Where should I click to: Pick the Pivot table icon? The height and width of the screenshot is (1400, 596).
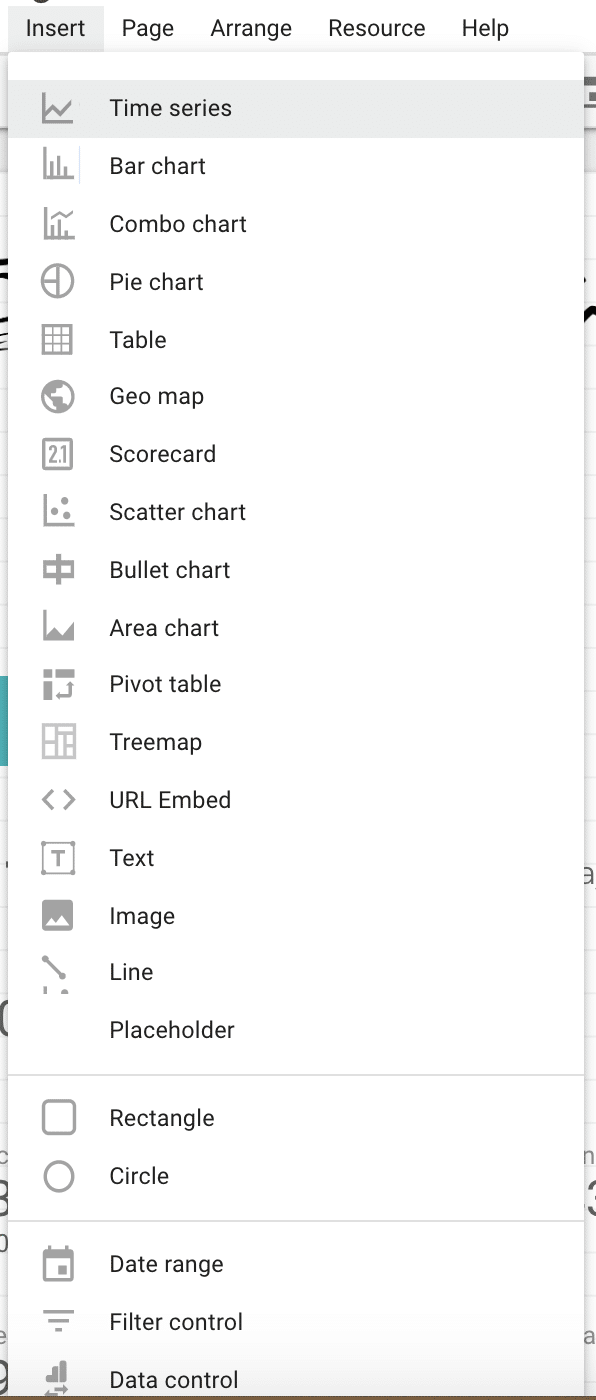(x=58, y=685)
